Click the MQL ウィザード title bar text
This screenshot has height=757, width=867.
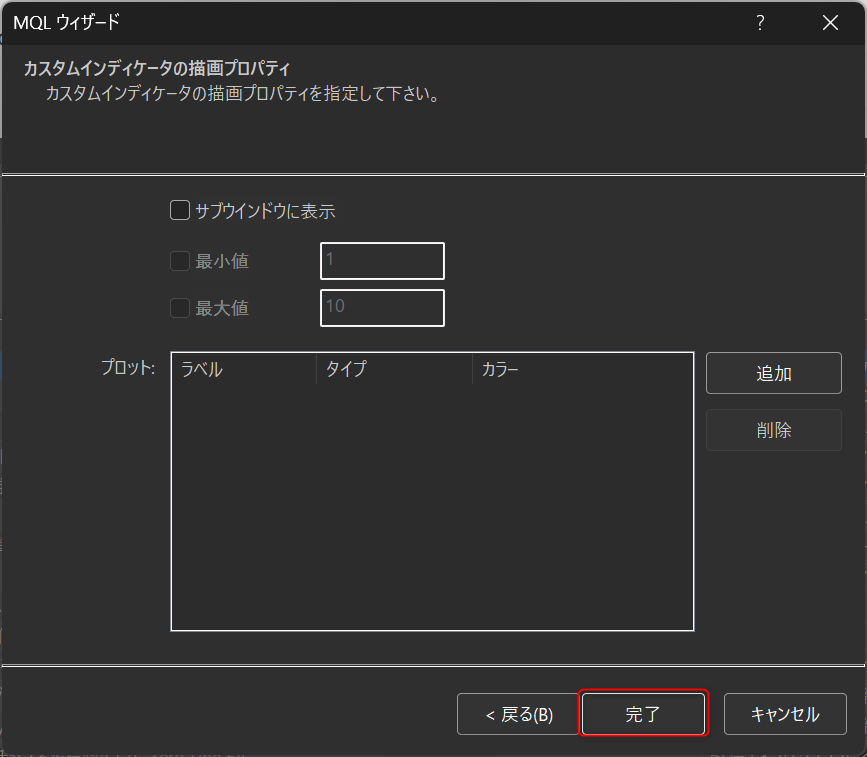67,22
